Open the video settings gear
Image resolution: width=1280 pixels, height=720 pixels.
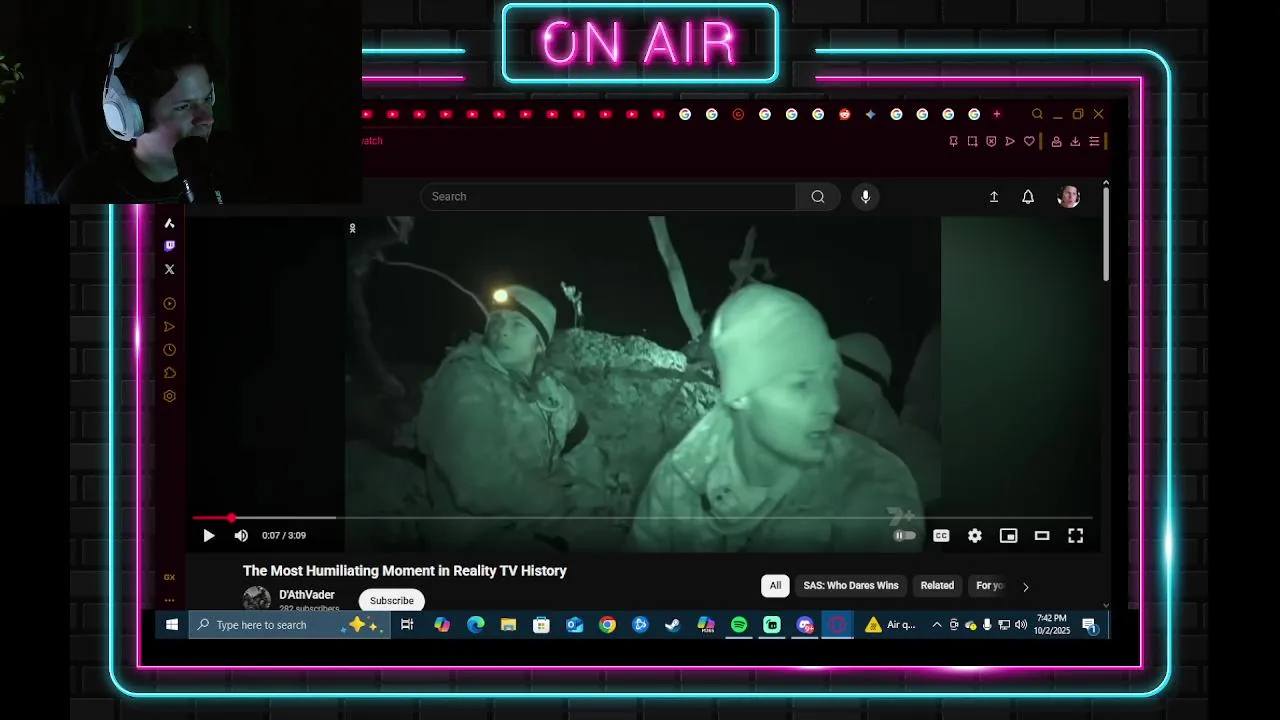[x=975, y=536]
